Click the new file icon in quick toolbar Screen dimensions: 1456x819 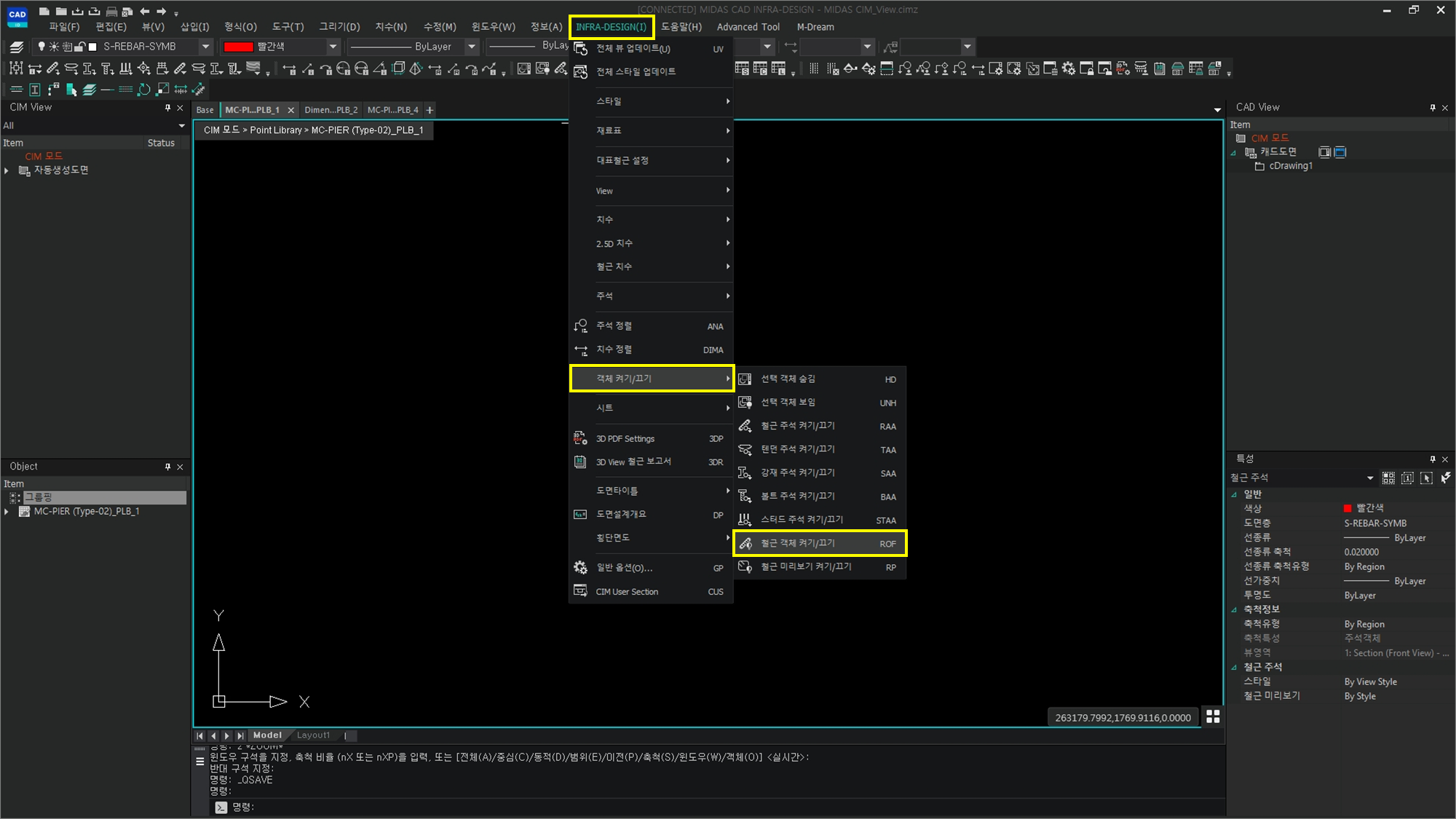(44, 11)
